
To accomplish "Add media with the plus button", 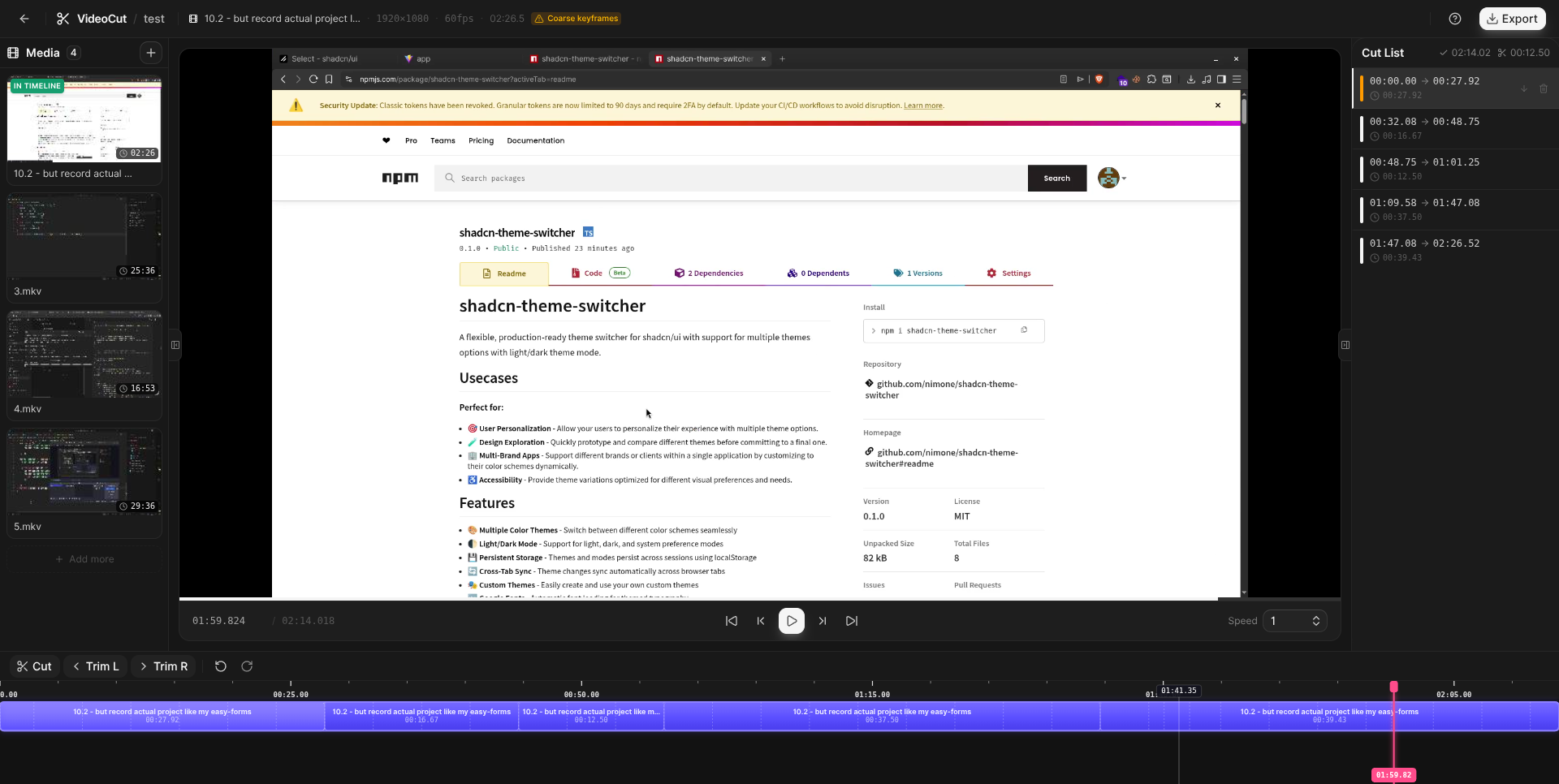I will (151, 53).
